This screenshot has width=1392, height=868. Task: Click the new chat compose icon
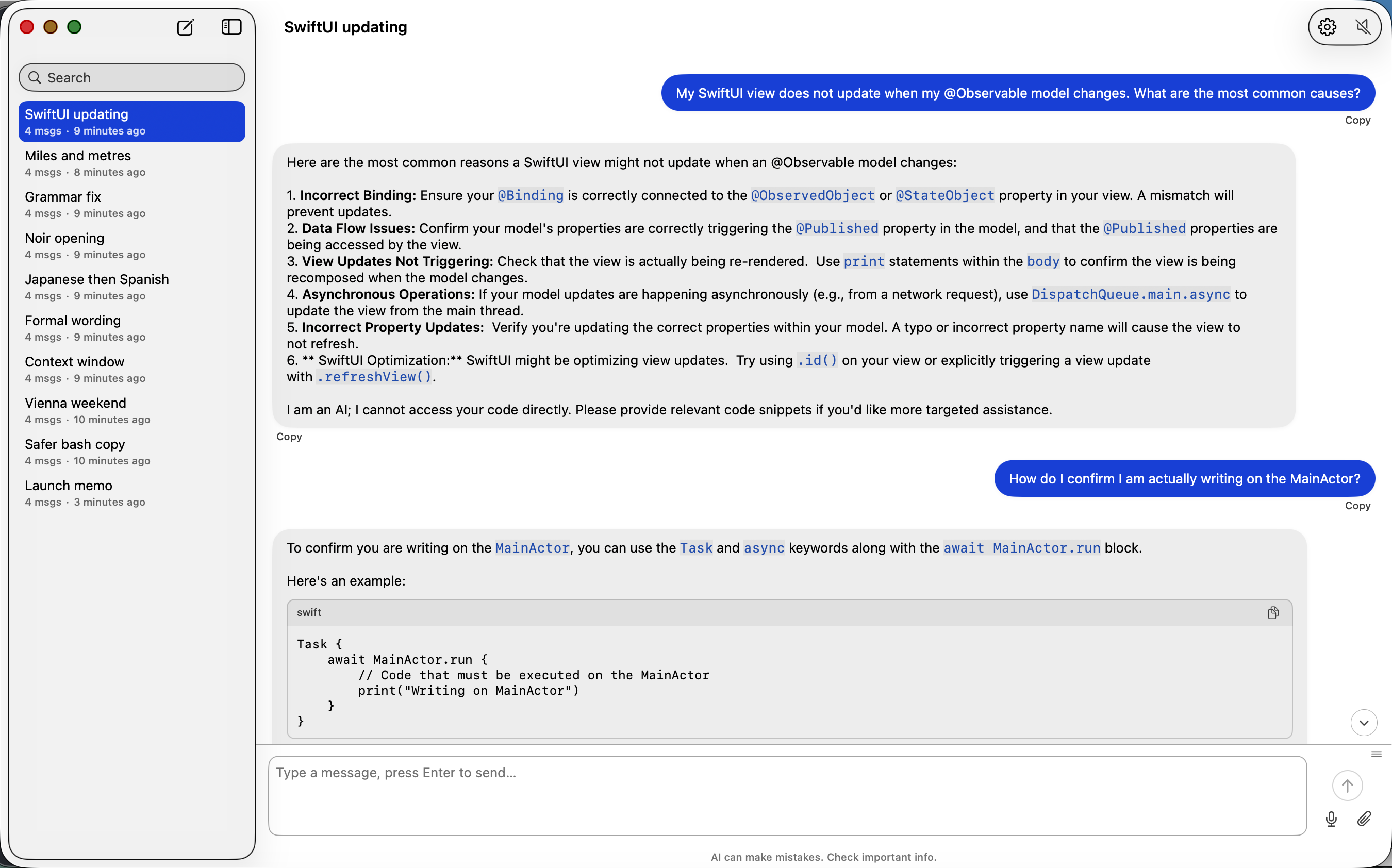tap(185, 27)
